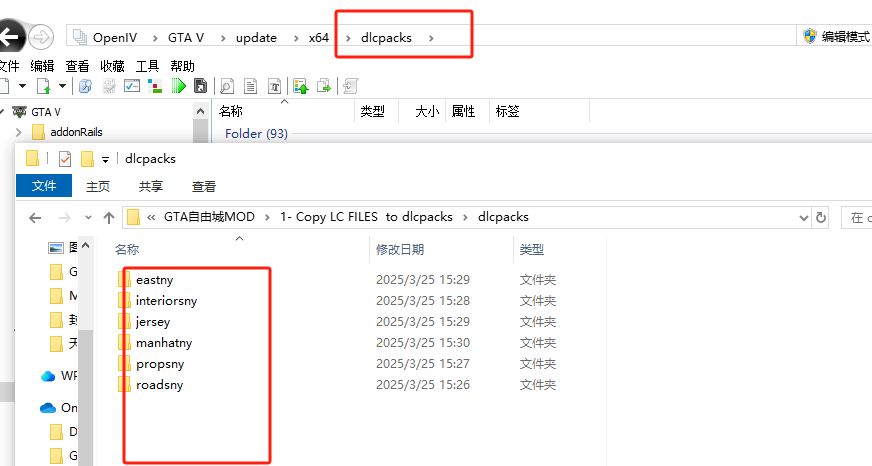The width and height of the screenshot is (872, 466).
Task: Click the greyed-out tools icon in OpenIV toolbar
Action: tap(109, 86)
